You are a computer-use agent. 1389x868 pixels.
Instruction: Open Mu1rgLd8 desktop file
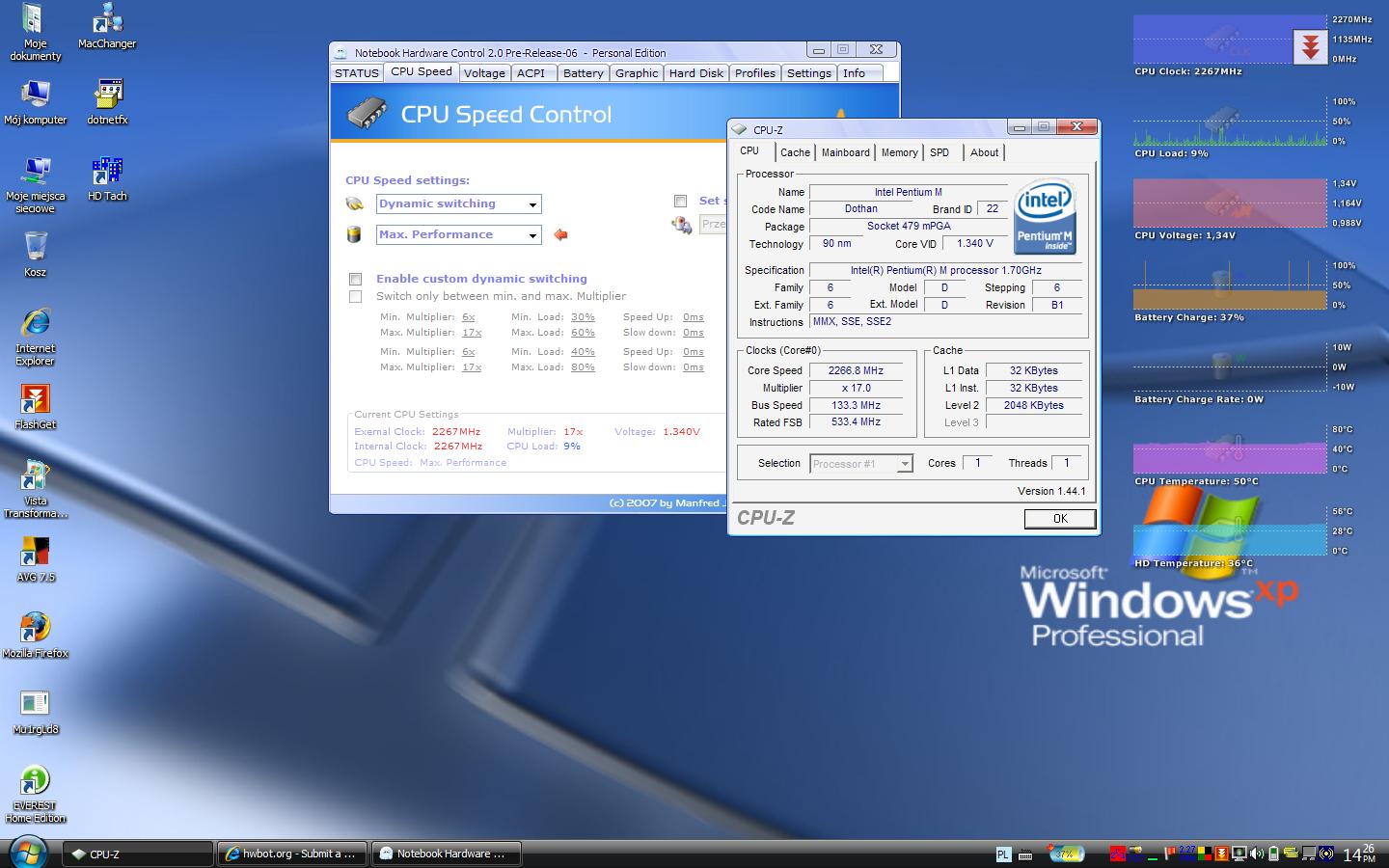coord(35,712)
